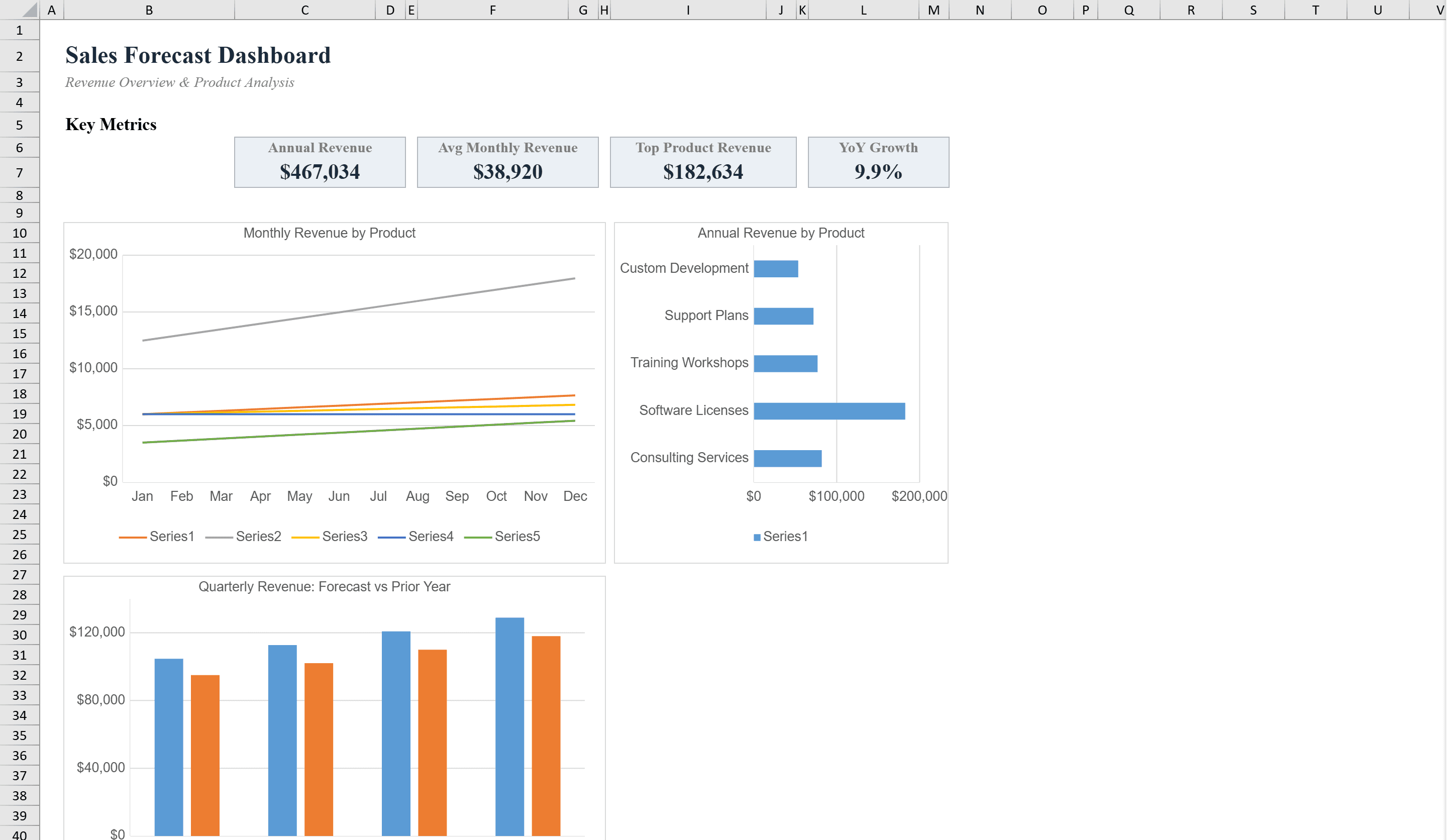Select the Top Product Revenue metric box
The image size is (1447, 840).
[703, 161]
